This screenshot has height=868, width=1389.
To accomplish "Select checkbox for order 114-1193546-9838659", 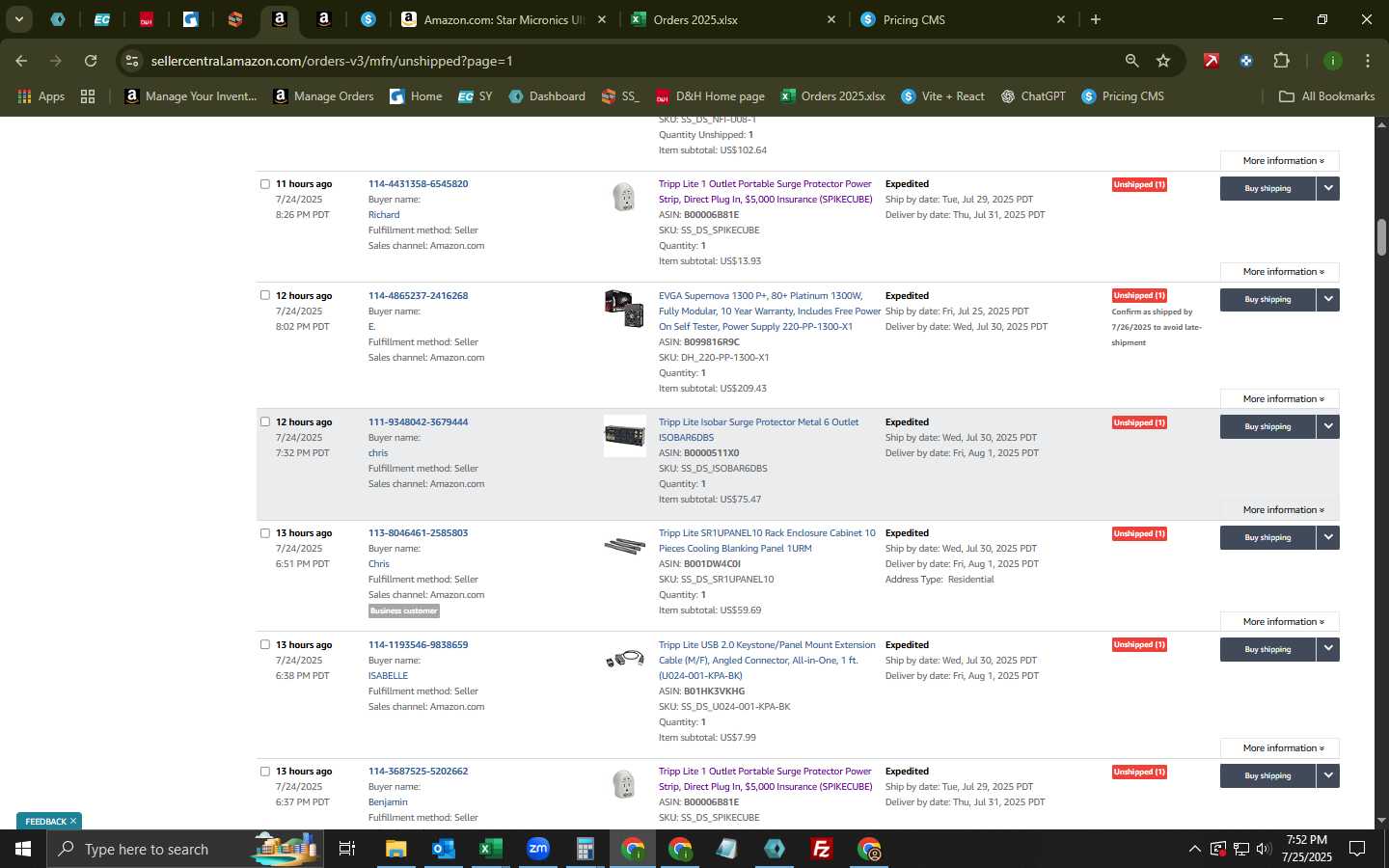I will click(x=264, y=644).
